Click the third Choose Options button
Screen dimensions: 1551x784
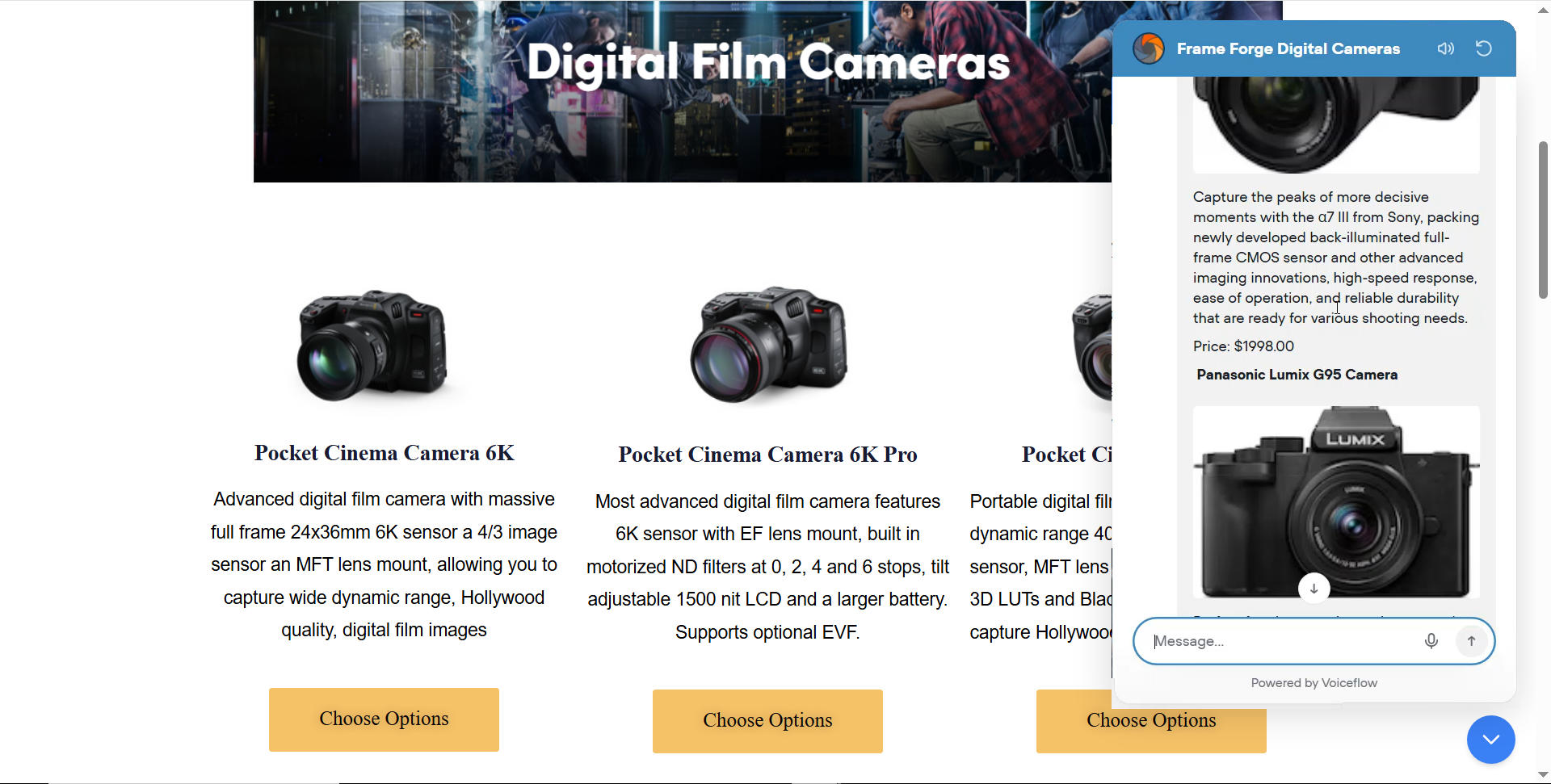tap(1151, 721)
